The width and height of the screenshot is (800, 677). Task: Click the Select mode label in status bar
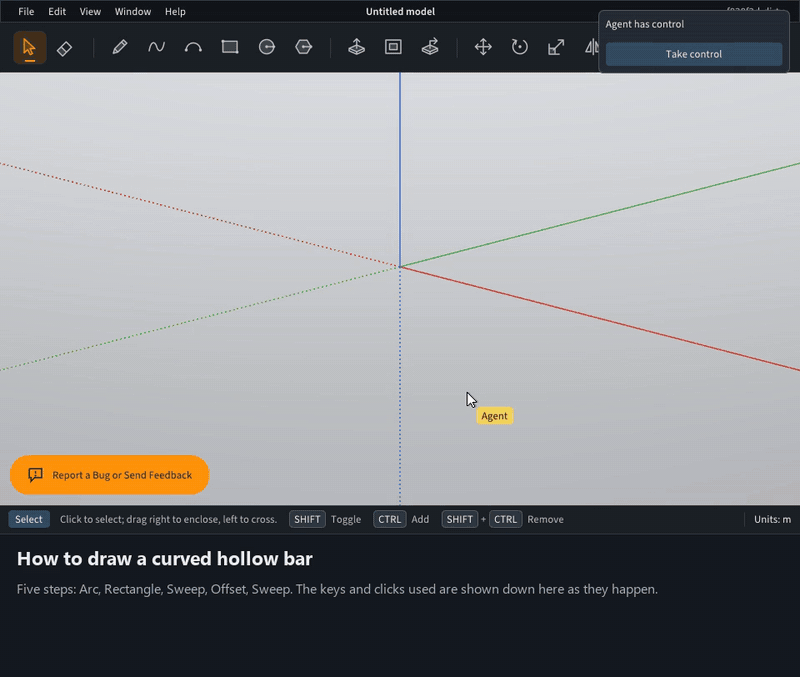coord(29,519)
